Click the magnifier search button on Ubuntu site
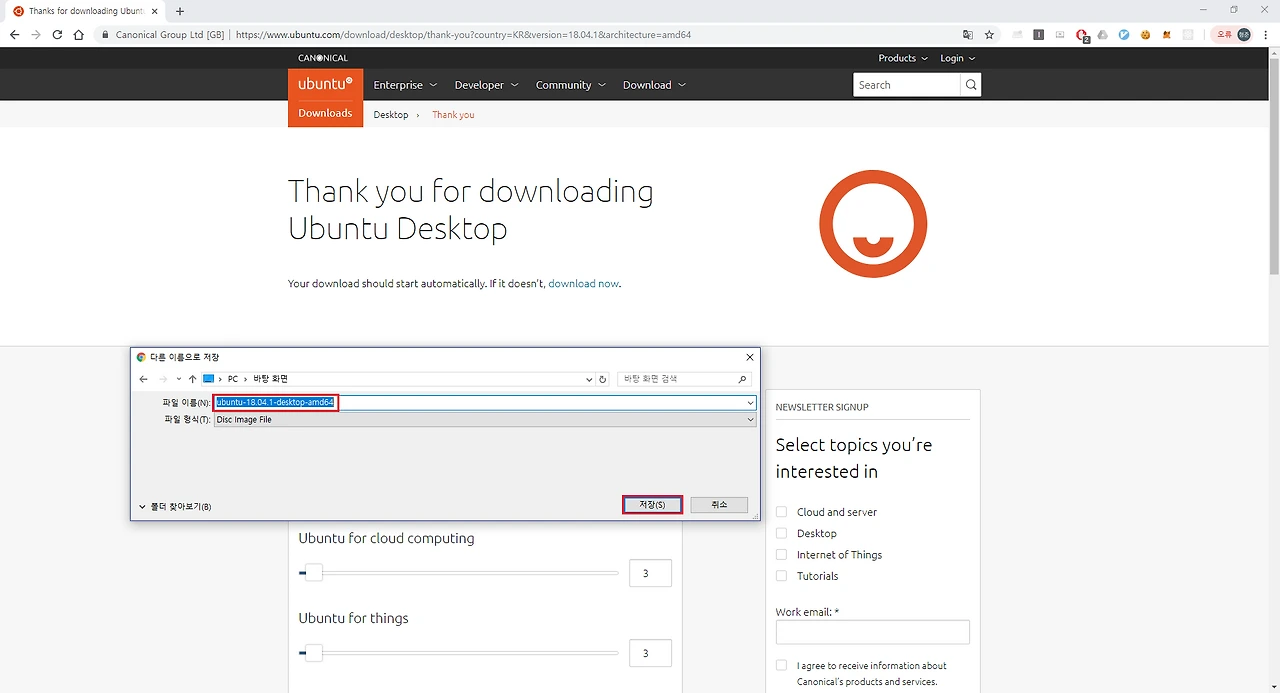Viewport: 1280px width, 693px height. pos(970,85)
